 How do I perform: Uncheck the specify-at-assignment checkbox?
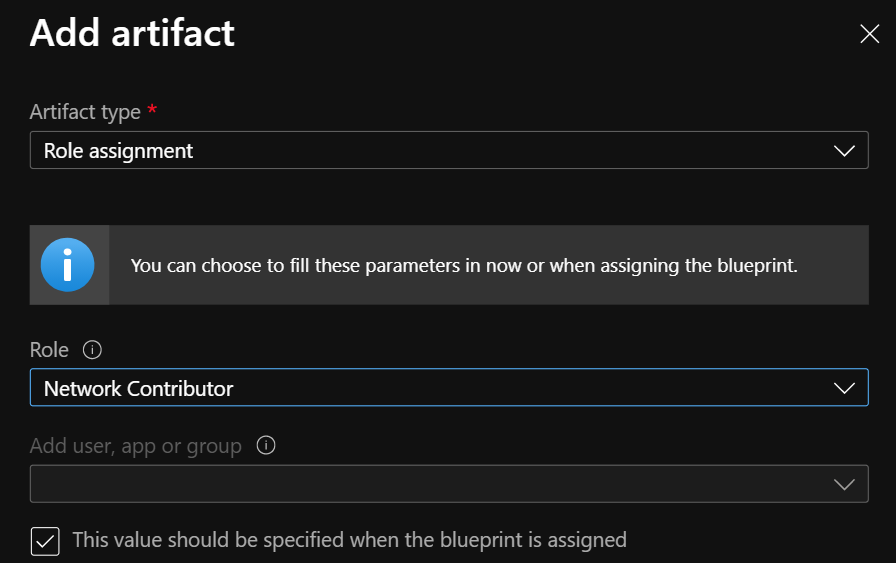coord(45,541)
